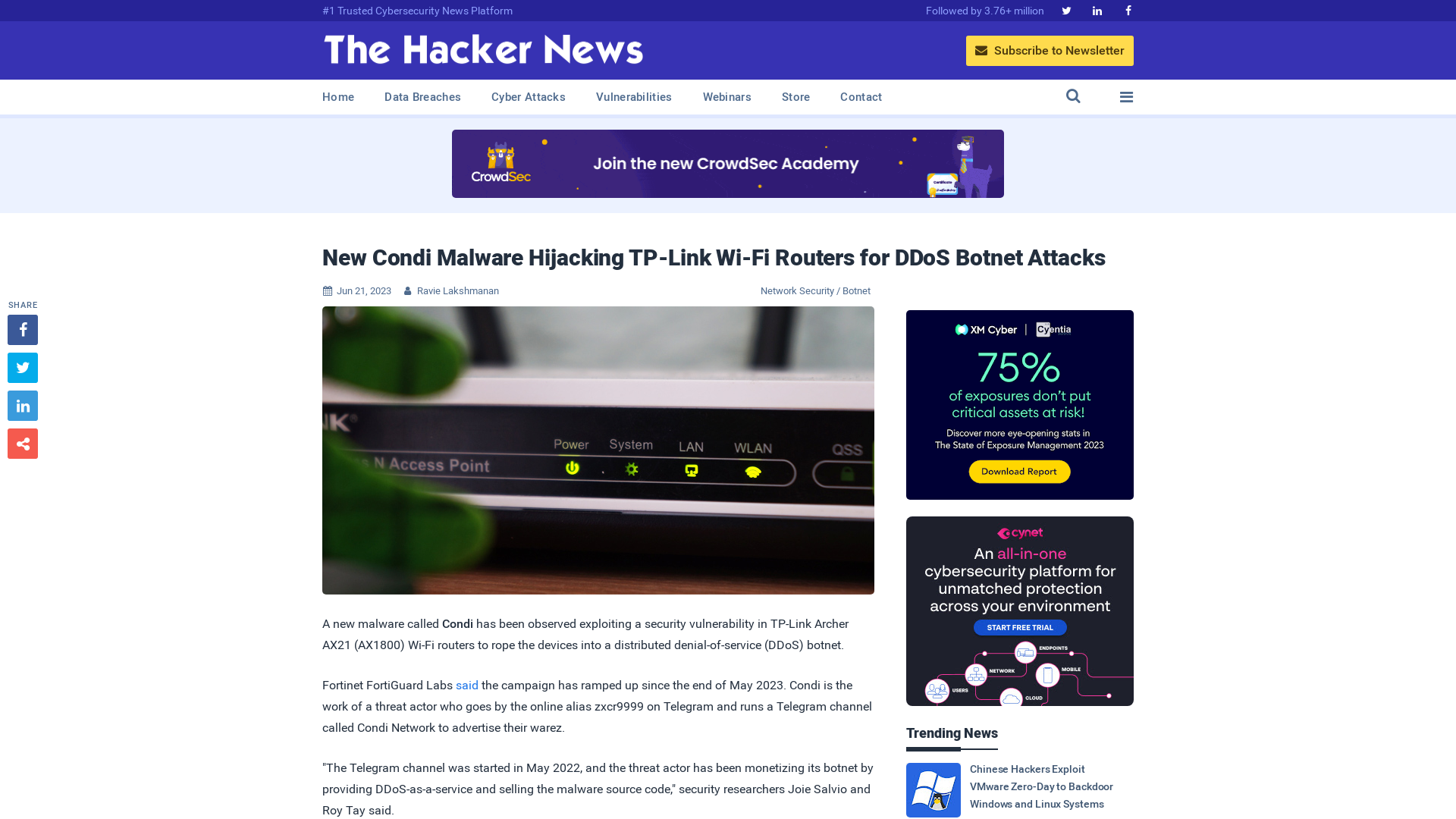Image resolution: width=1456 pixels, height=819 pixels.
Task: Select the Cyber Attacks menu item
Action: (x=528, y=97)
